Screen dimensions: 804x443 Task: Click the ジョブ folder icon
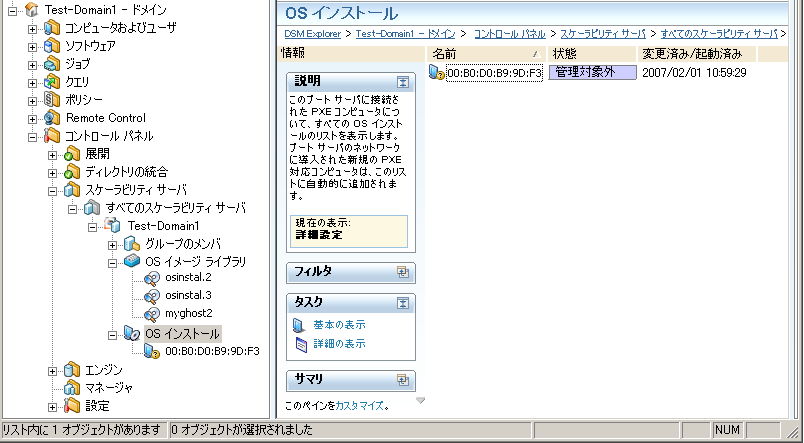(x=52, y=64)
